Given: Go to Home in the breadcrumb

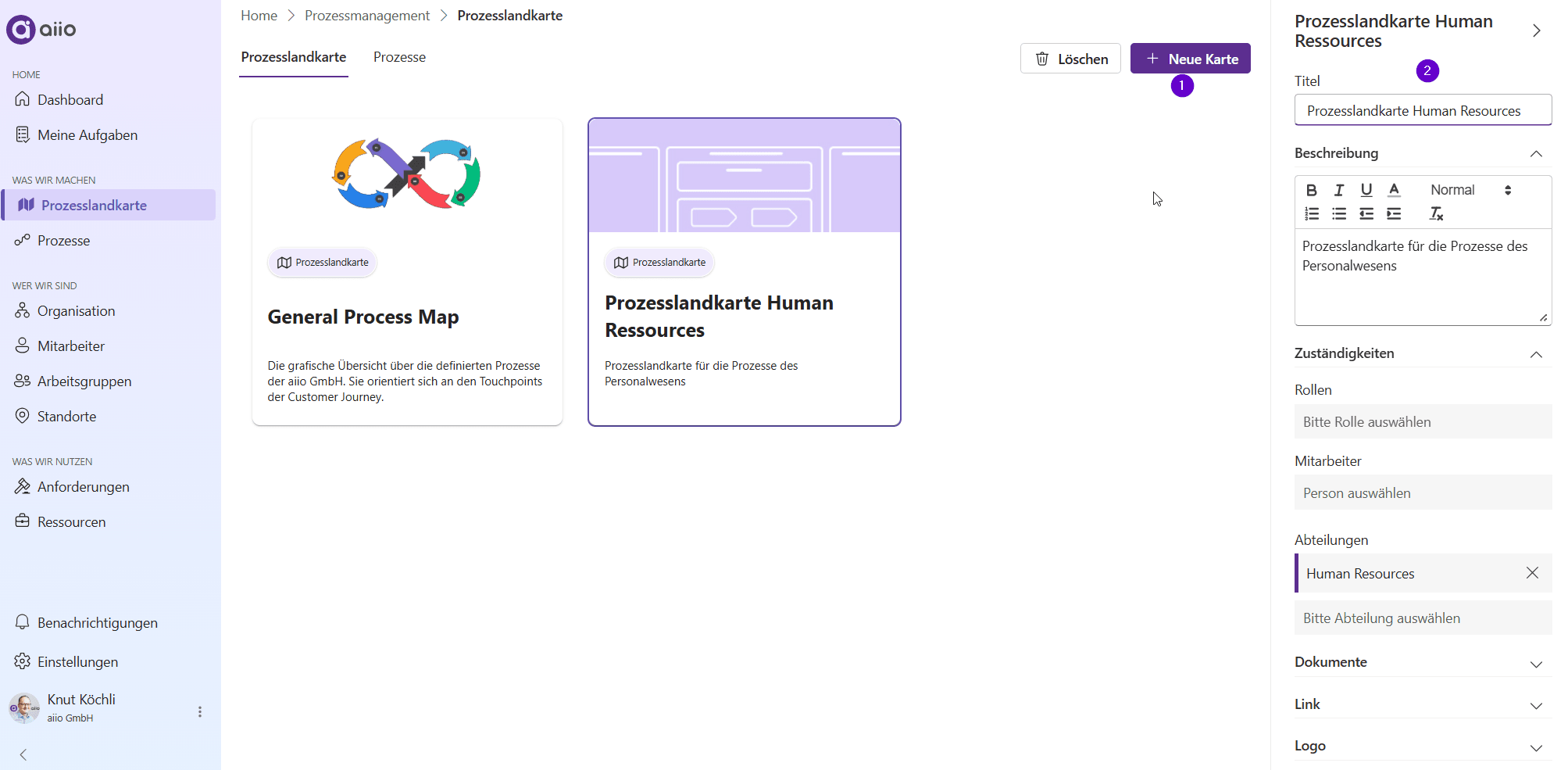Looking at the screenshot, I should coord(259,16).
